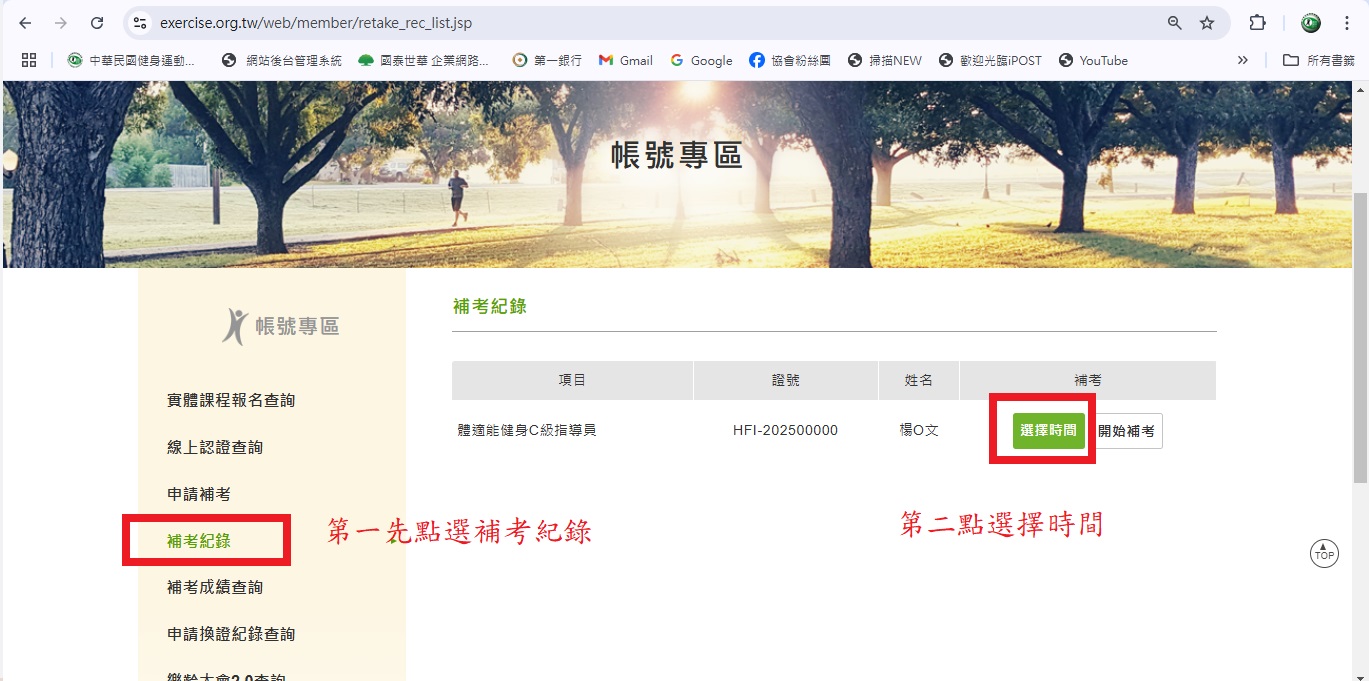Viewport: 1369px width, 681px height.
Task: Click the green 選擇時間 button
Action: tap(1048, 431)
